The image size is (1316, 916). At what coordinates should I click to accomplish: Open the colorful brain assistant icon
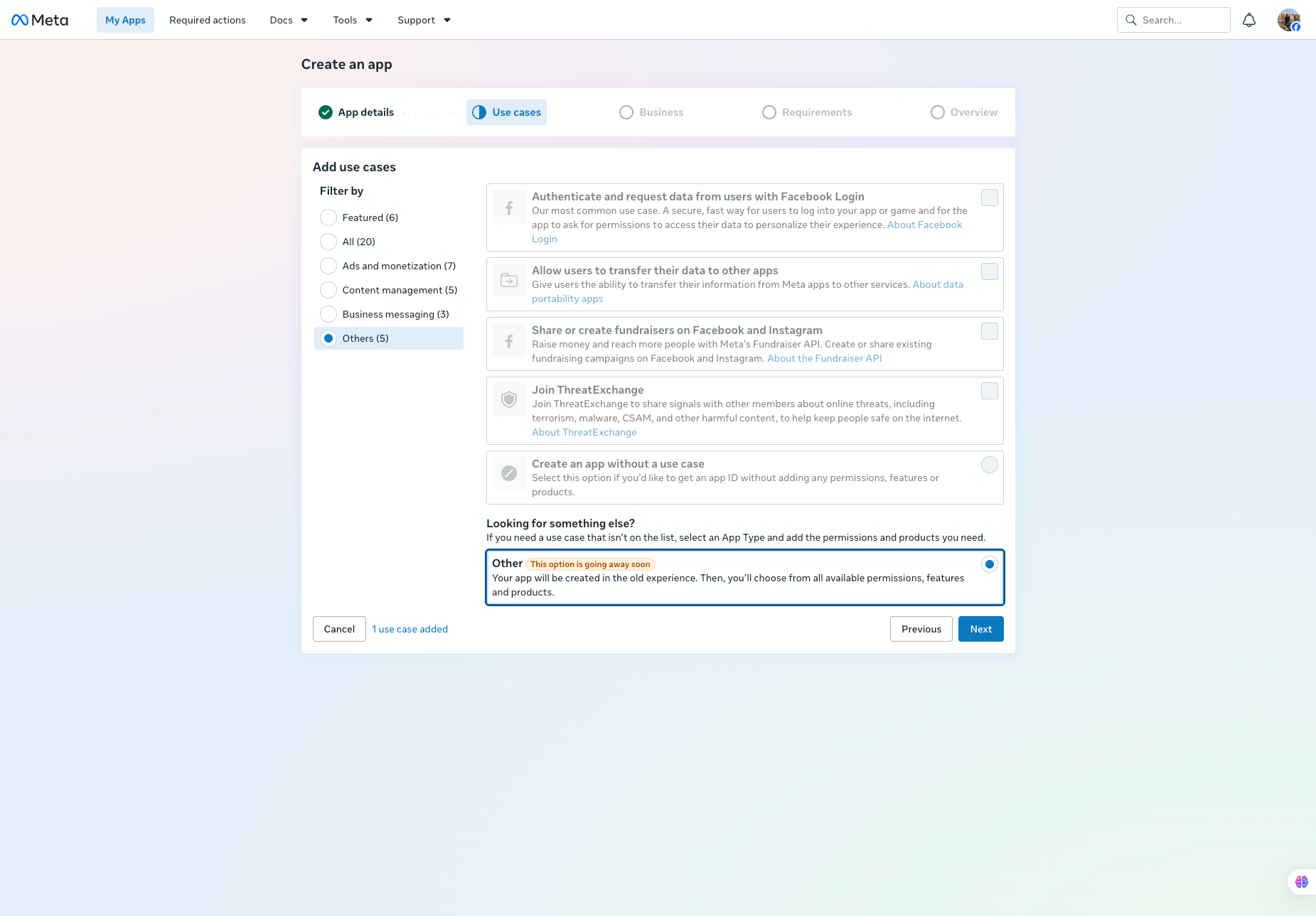coord(1302,882)
